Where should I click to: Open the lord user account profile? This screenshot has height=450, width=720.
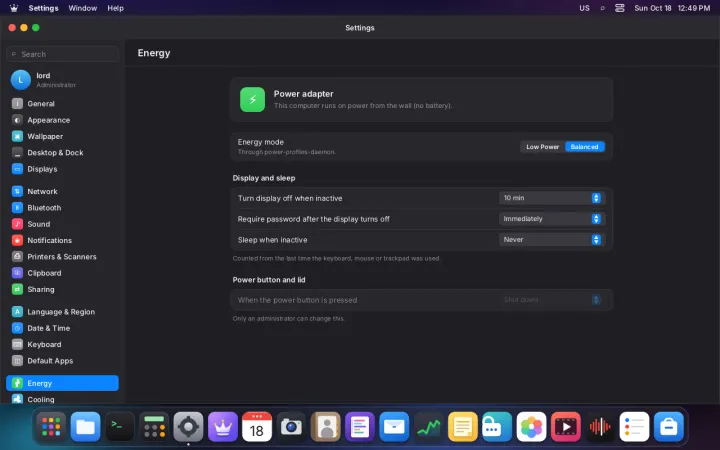click(x=62, y=80)
